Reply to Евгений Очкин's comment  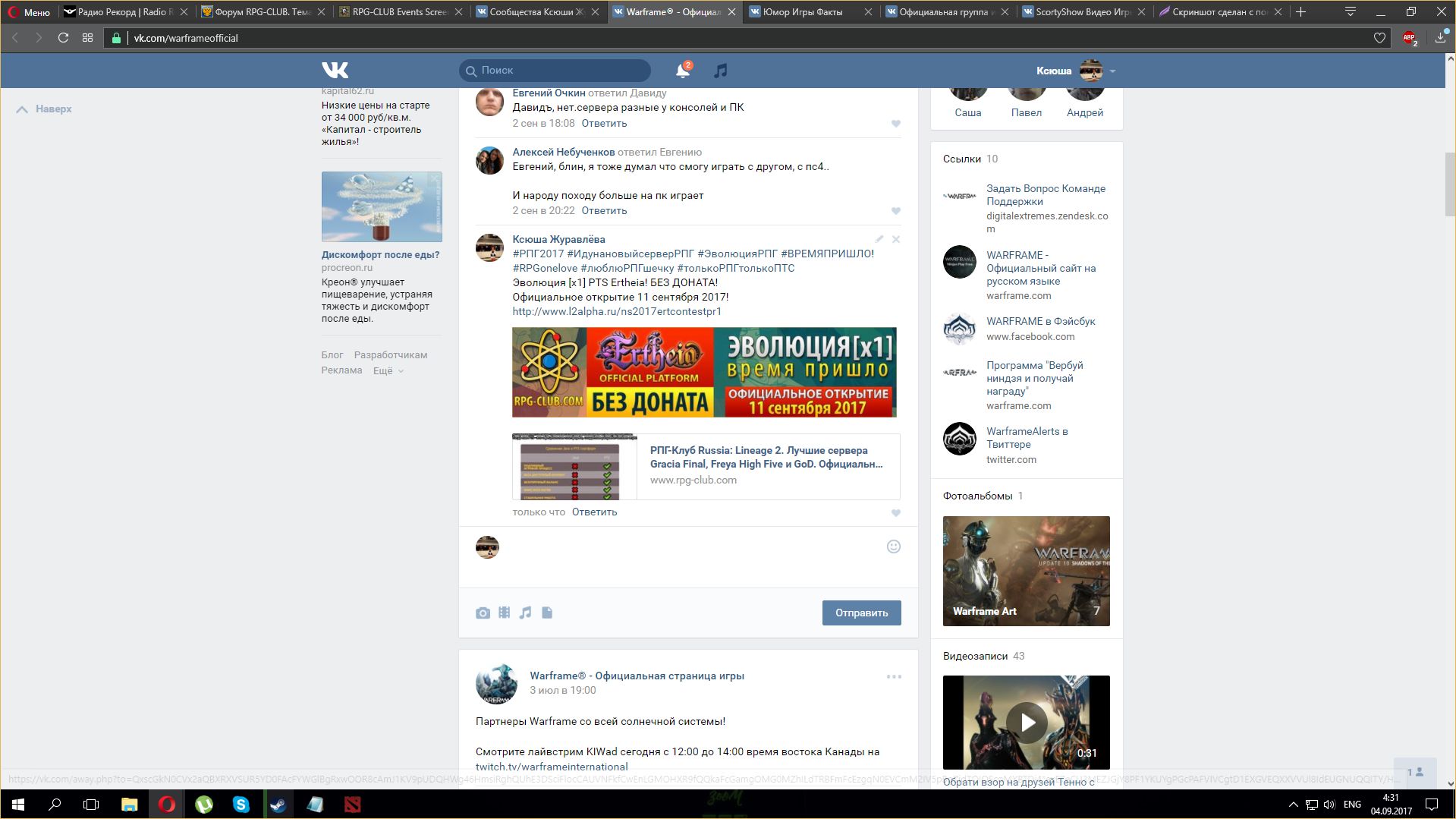click(604, 124)
